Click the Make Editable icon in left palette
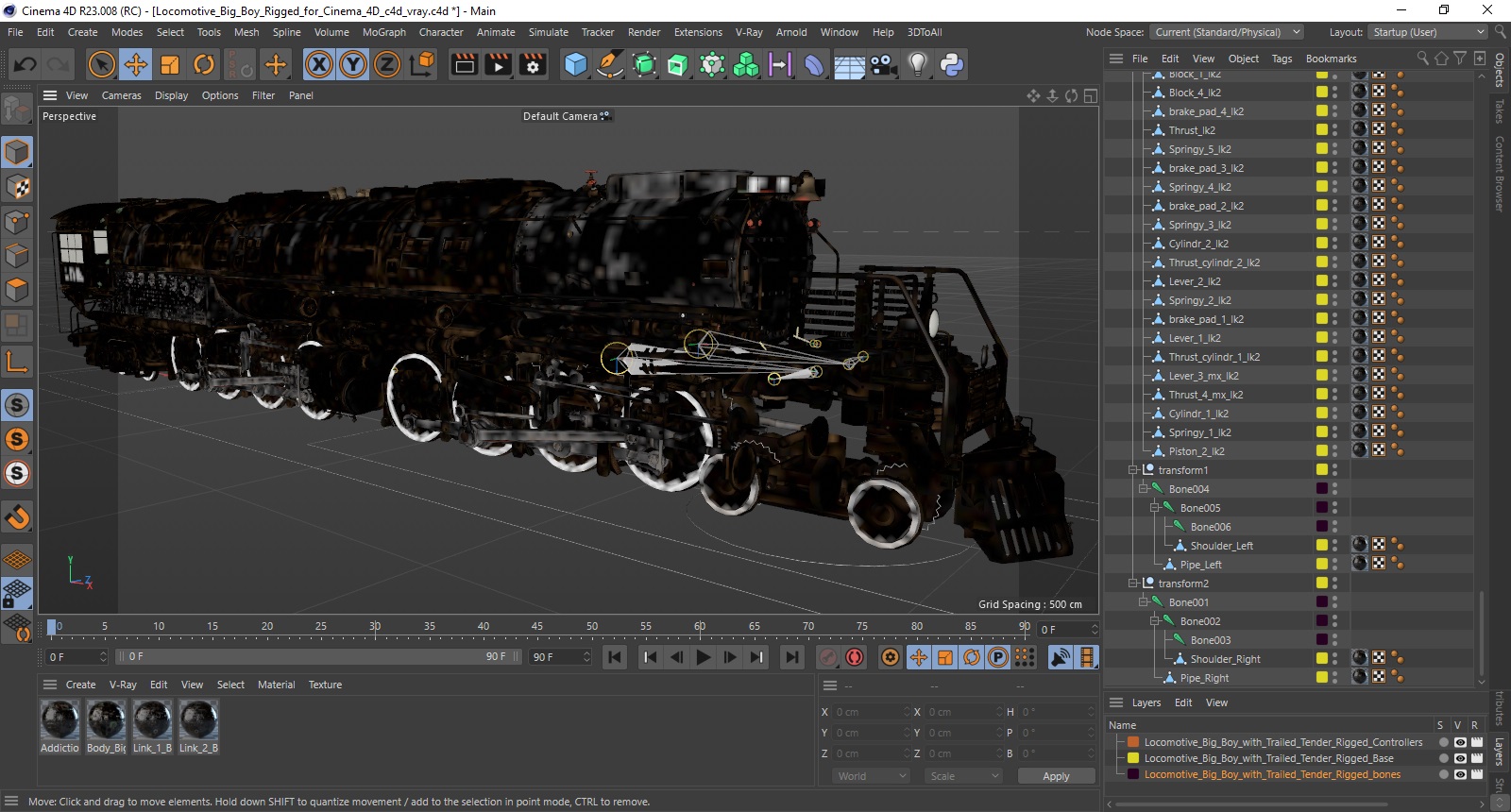 click(17, 110)
